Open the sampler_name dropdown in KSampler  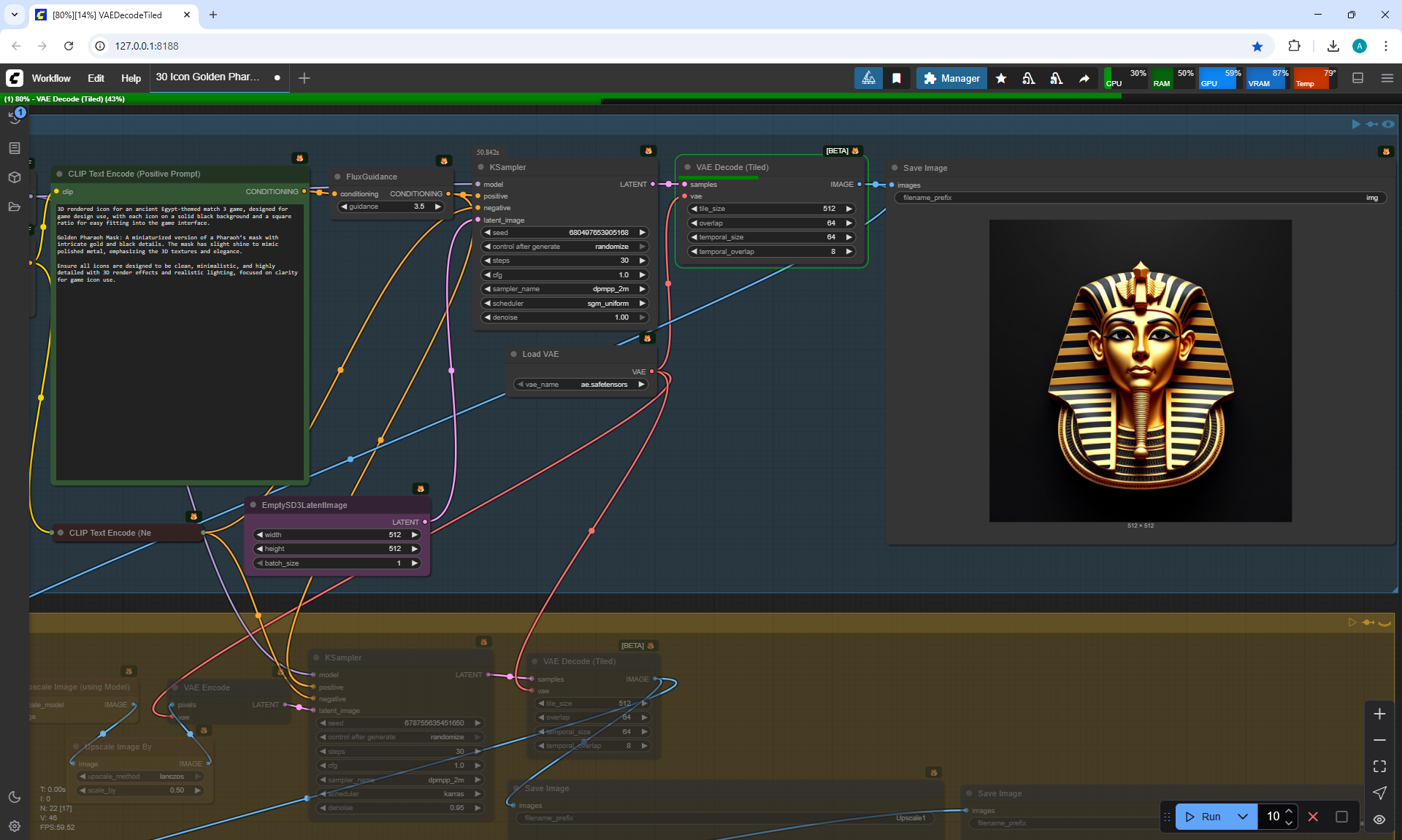click(x=564, y=289)
